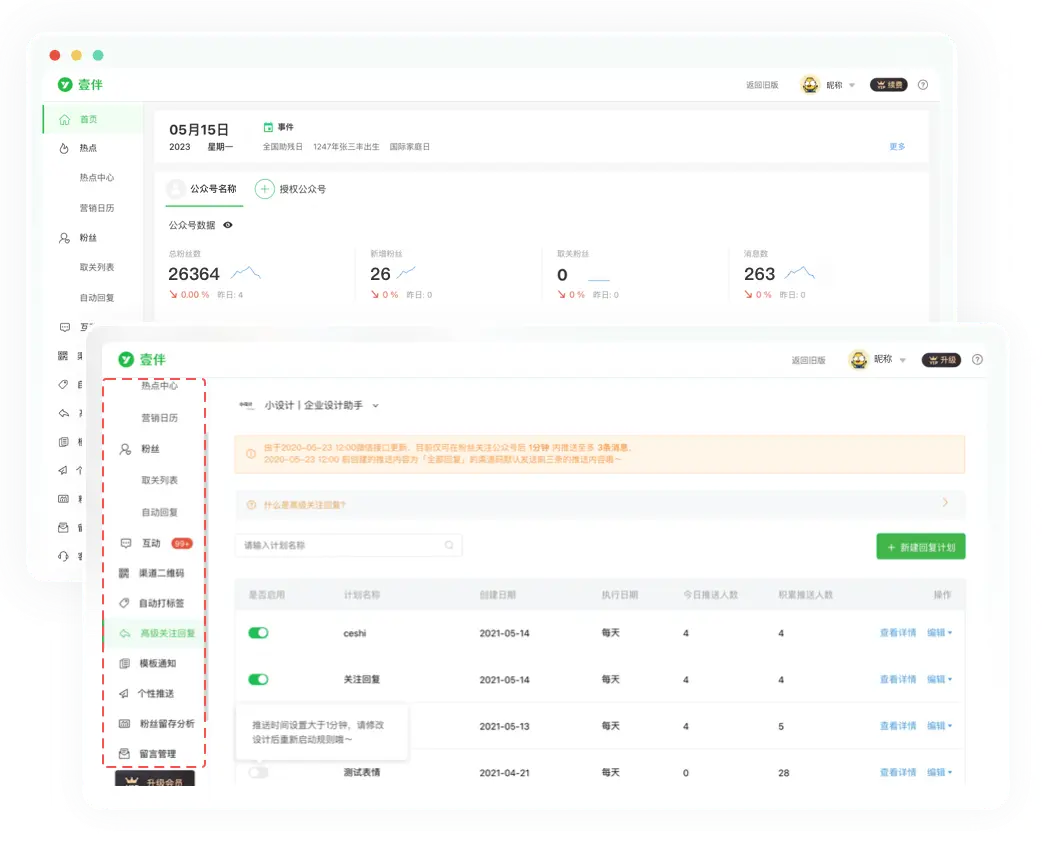
Task: Open the 小设计 | 企业设计助手 account dropdown
Action: click(x=376, y=406)
